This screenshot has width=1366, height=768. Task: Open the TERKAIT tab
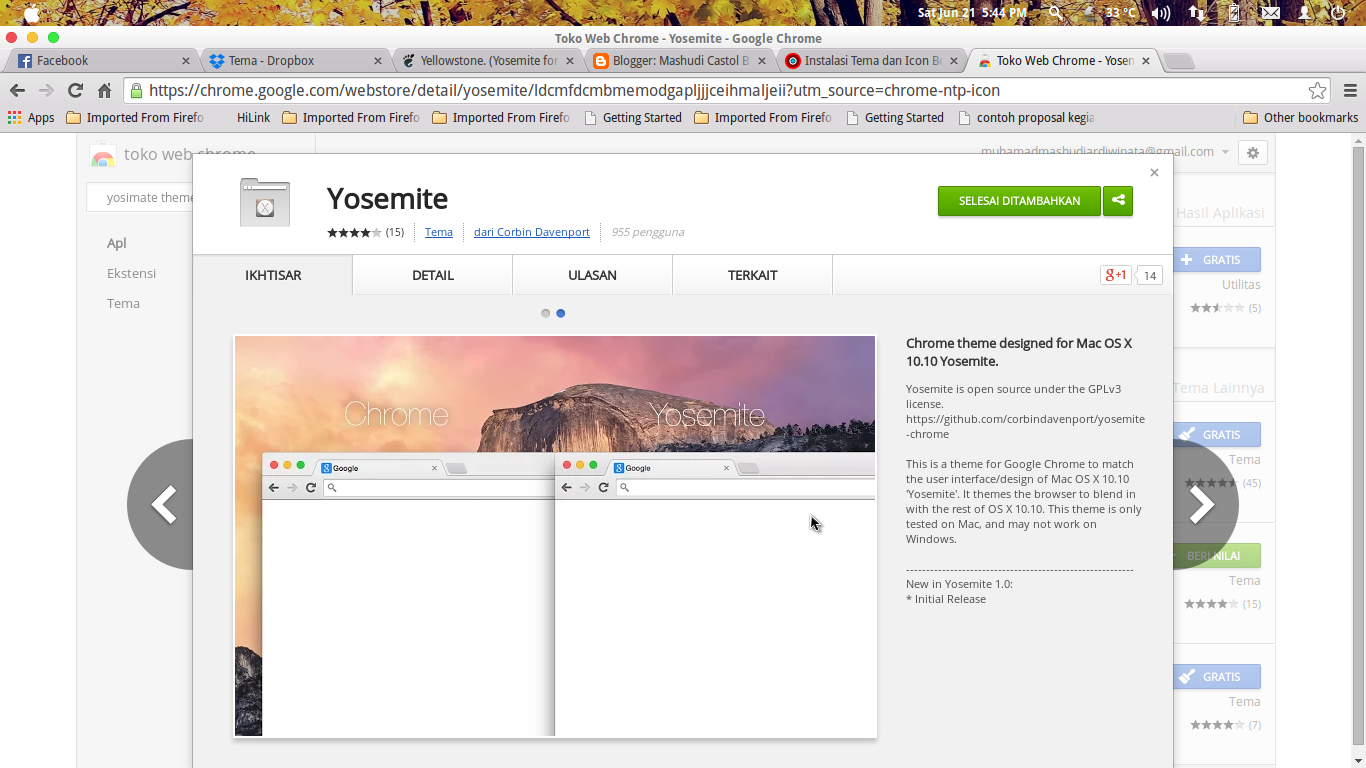(753, 275)
